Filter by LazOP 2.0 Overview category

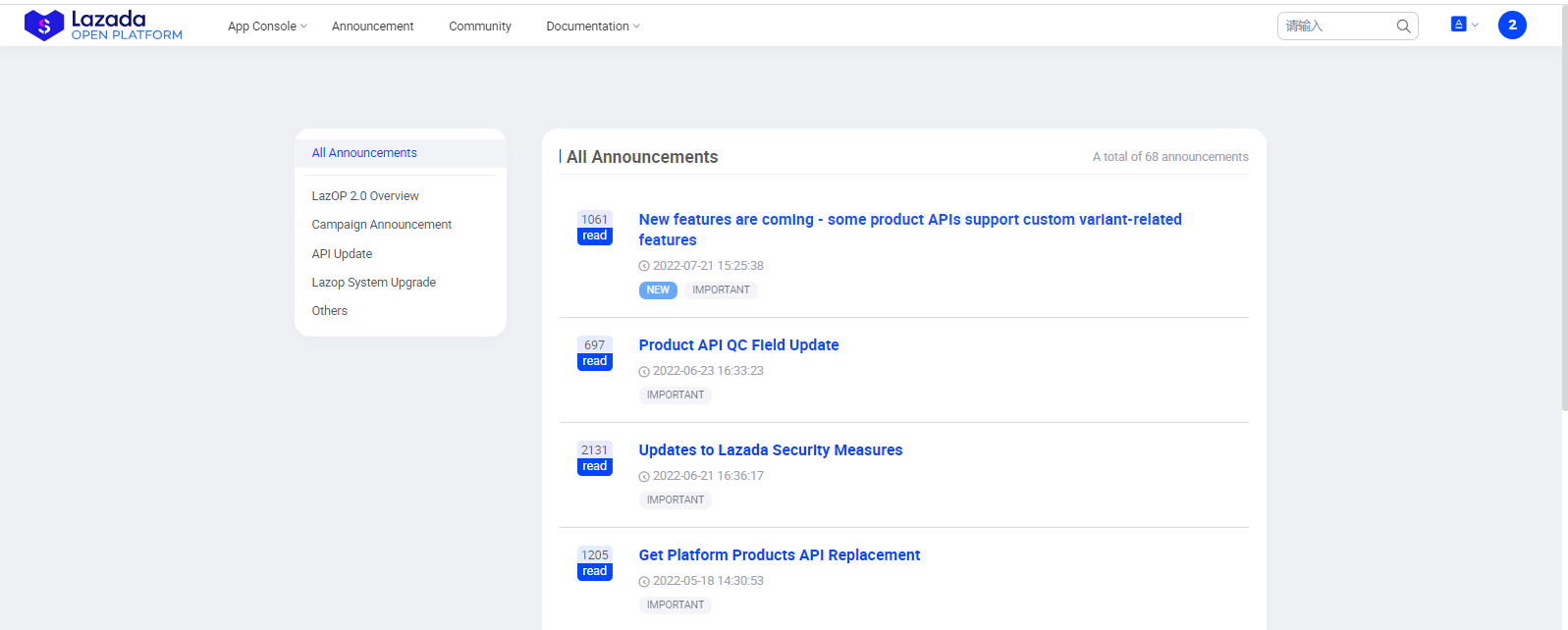coord(365,196)
